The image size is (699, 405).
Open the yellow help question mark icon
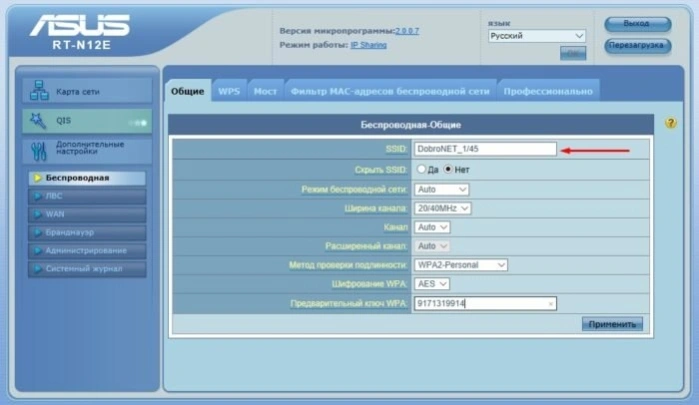[x=670, y=123]
